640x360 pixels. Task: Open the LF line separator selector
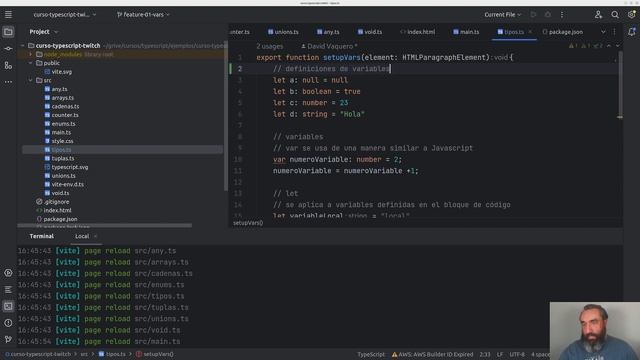[x=500, y=354]
